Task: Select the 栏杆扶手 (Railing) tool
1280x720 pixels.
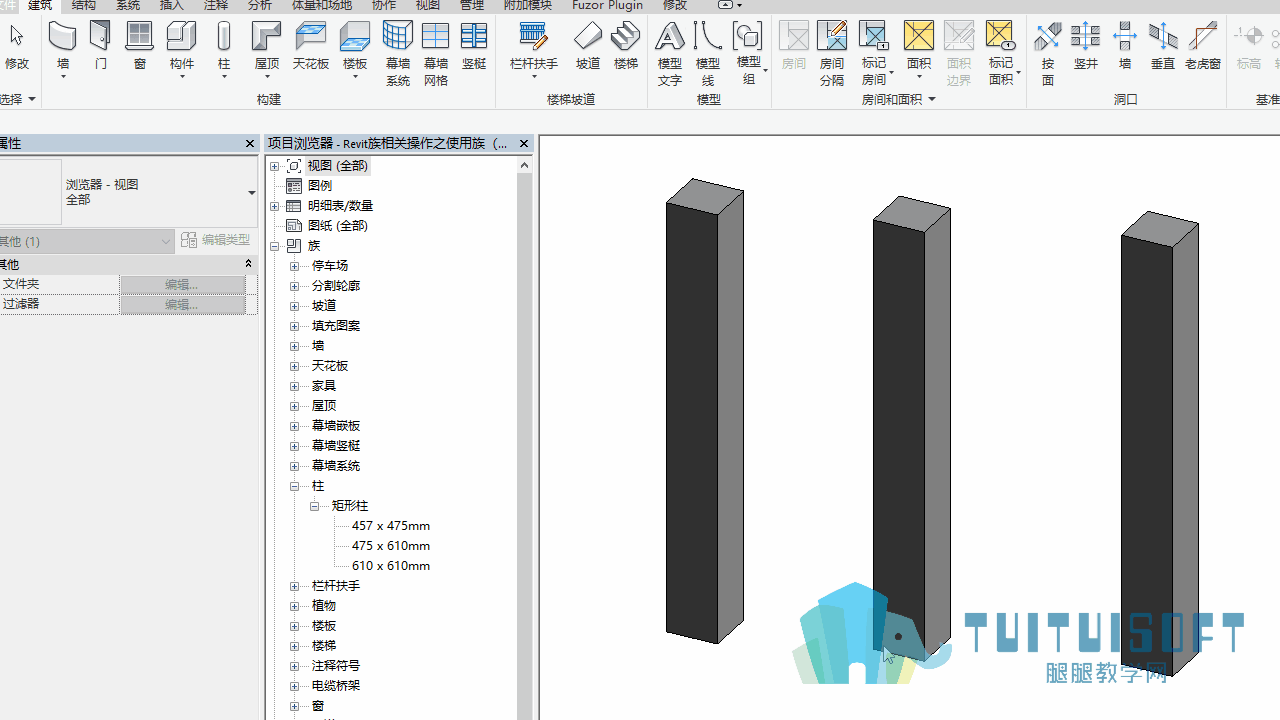Action: pyautogui.click(x=533, y=47)
